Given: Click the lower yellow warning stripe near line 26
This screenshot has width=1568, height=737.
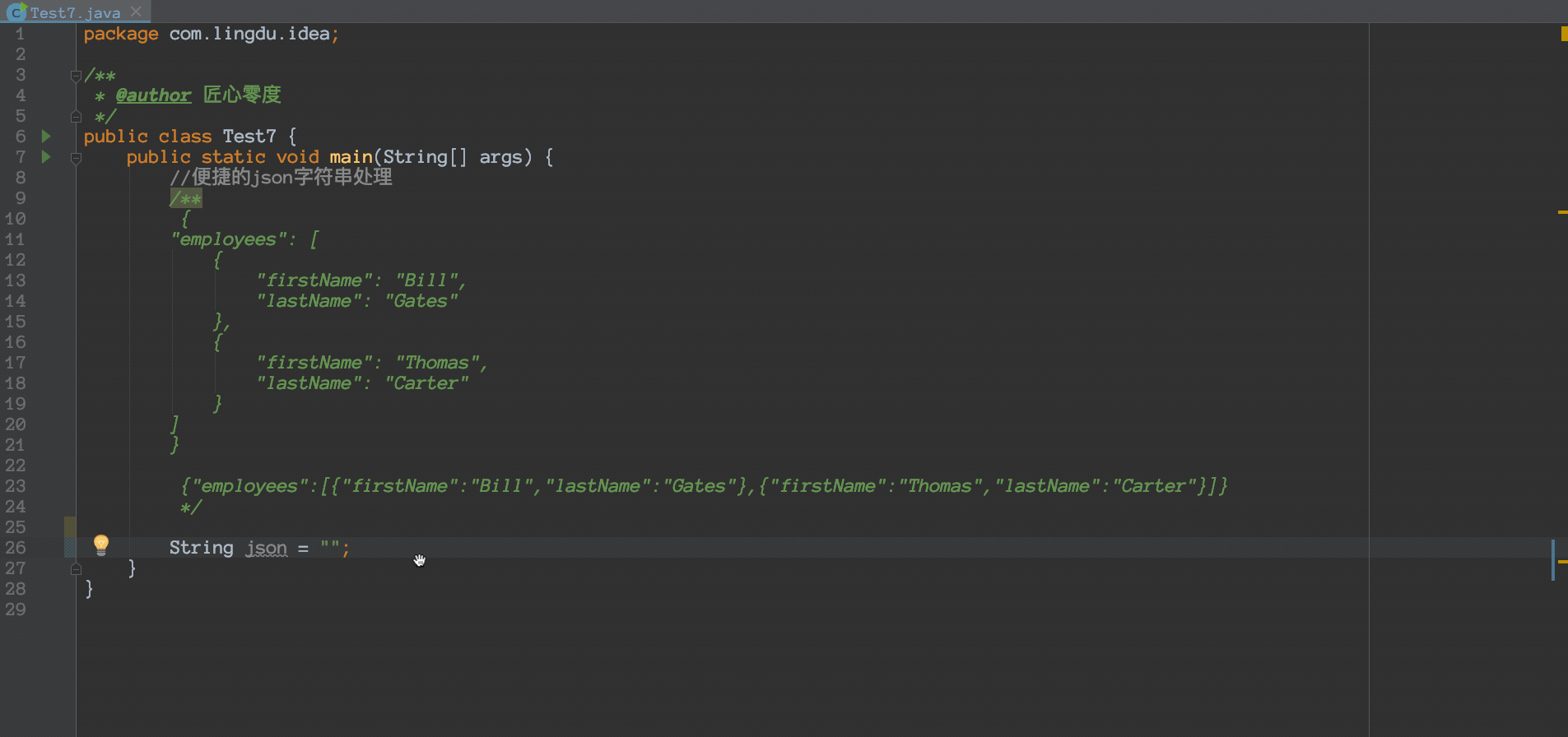Looking at the screenshot, I should [x=1561, y=562].
